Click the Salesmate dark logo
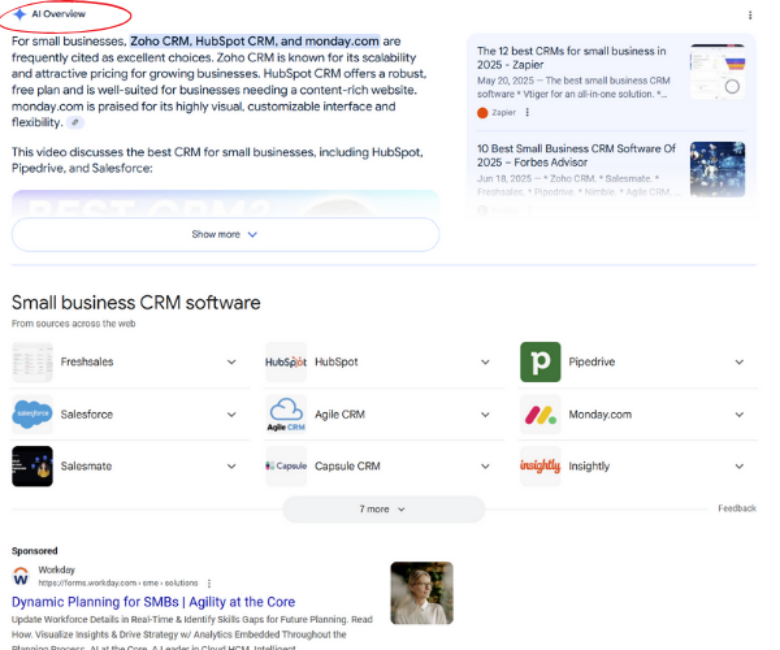Screen dimensions: 780x650 pyautogui.click(x=32, y=466)
